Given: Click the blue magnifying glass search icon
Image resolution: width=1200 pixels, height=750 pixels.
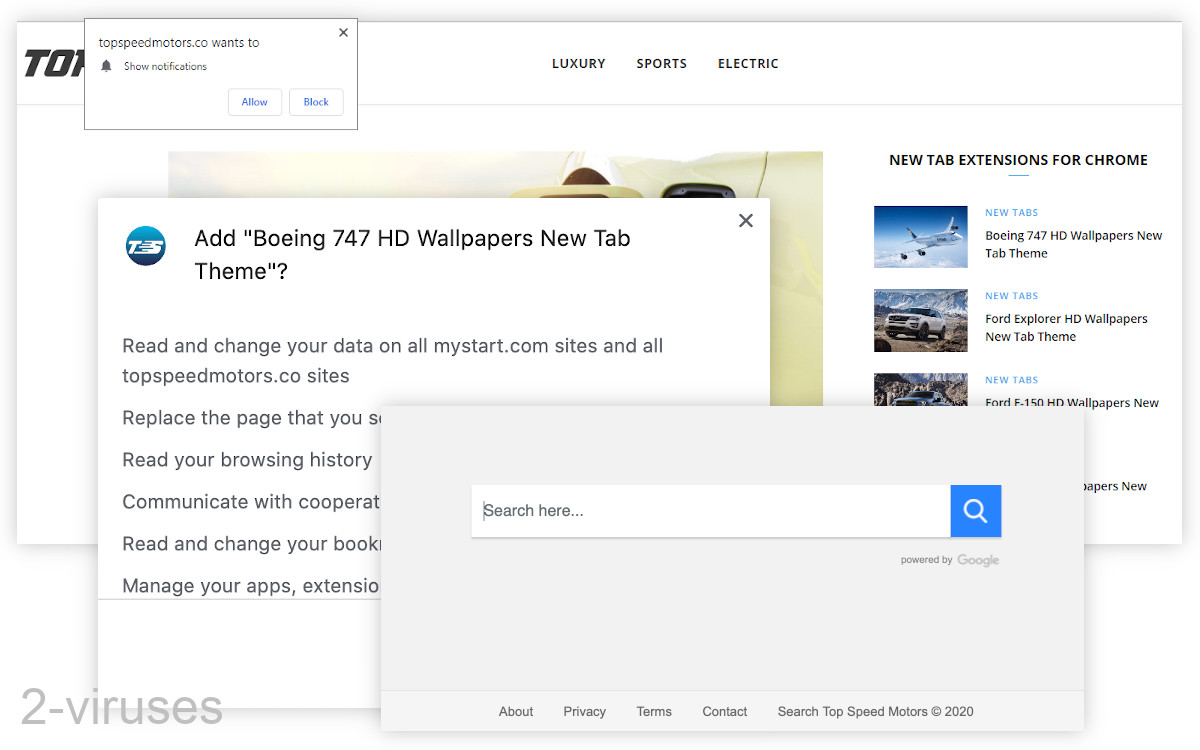Looking at the screenshot, I should click(975, 510).
